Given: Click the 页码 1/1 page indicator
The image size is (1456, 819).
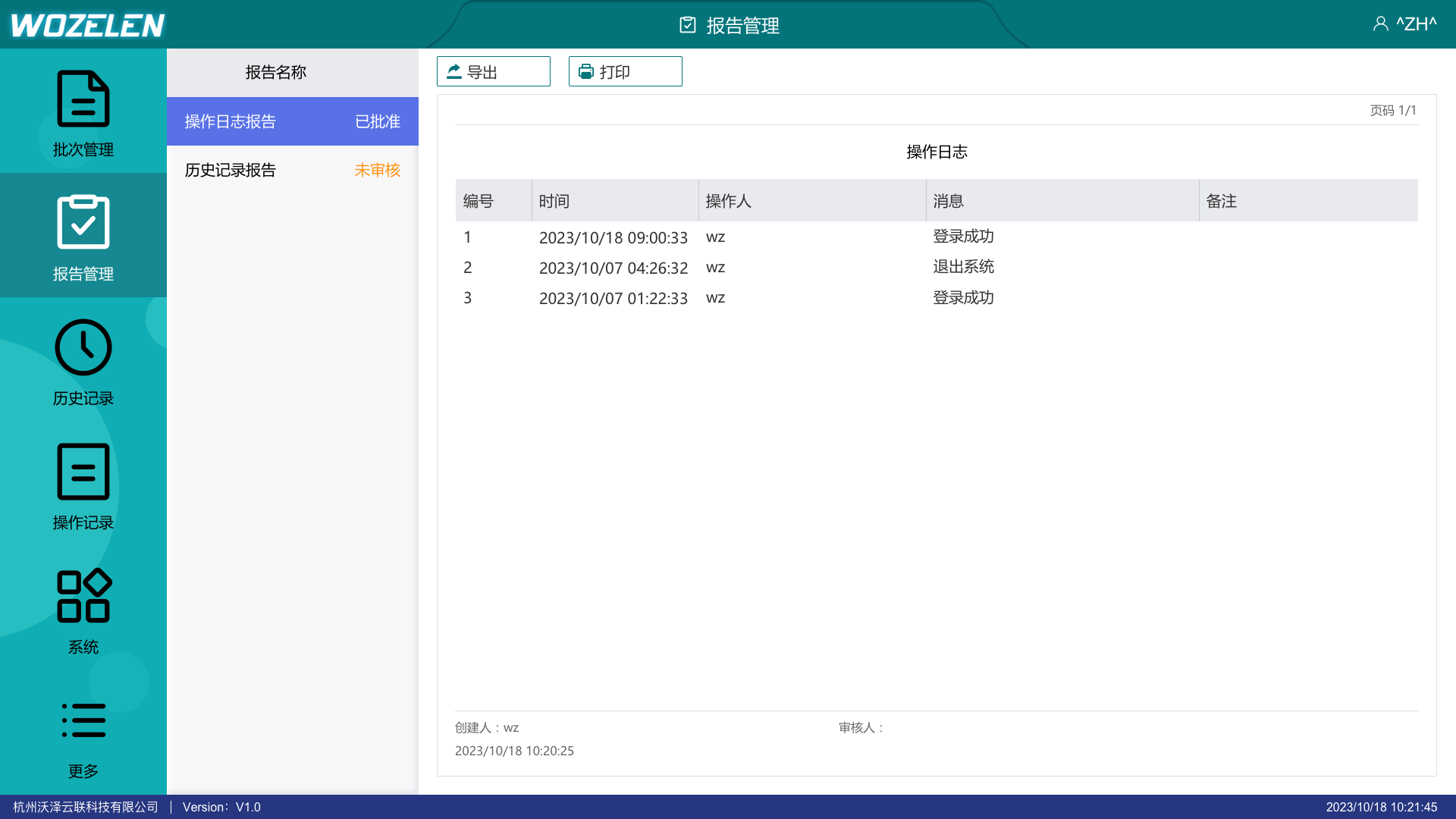Looking at the screenshot, I should click(1393, 111).
